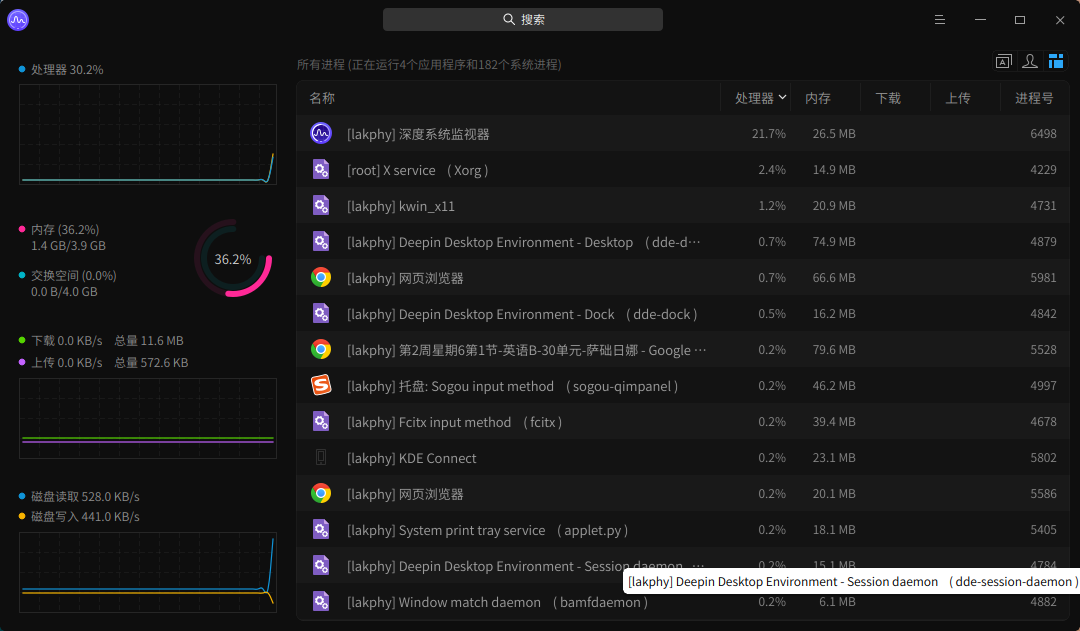Click the 深度系统监视器 process icon
Viewport: 1080px width, 631px height.
point(321,133)
